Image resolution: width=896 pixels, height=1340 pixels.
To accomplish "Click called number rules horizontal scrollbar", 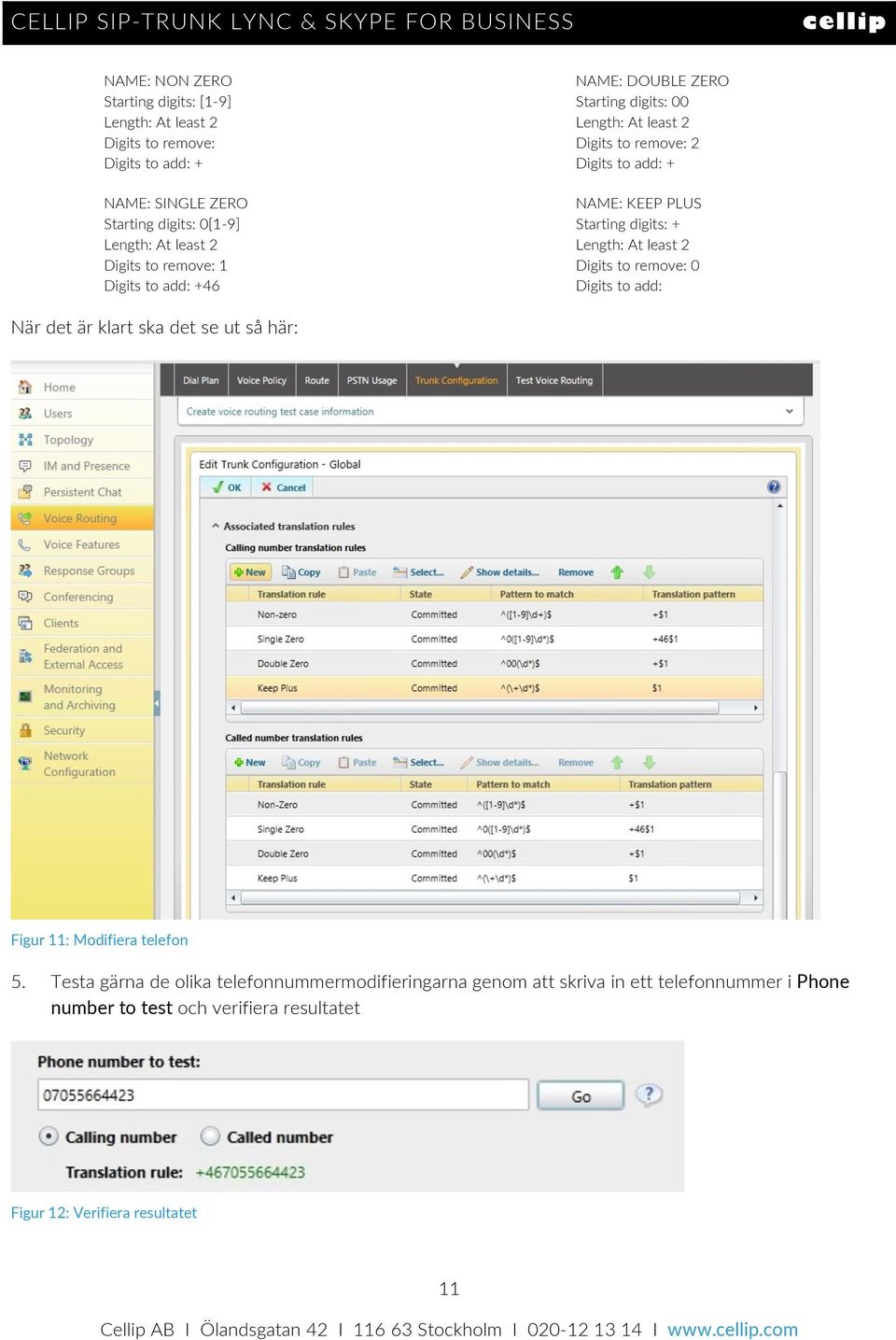I will 491,897.
